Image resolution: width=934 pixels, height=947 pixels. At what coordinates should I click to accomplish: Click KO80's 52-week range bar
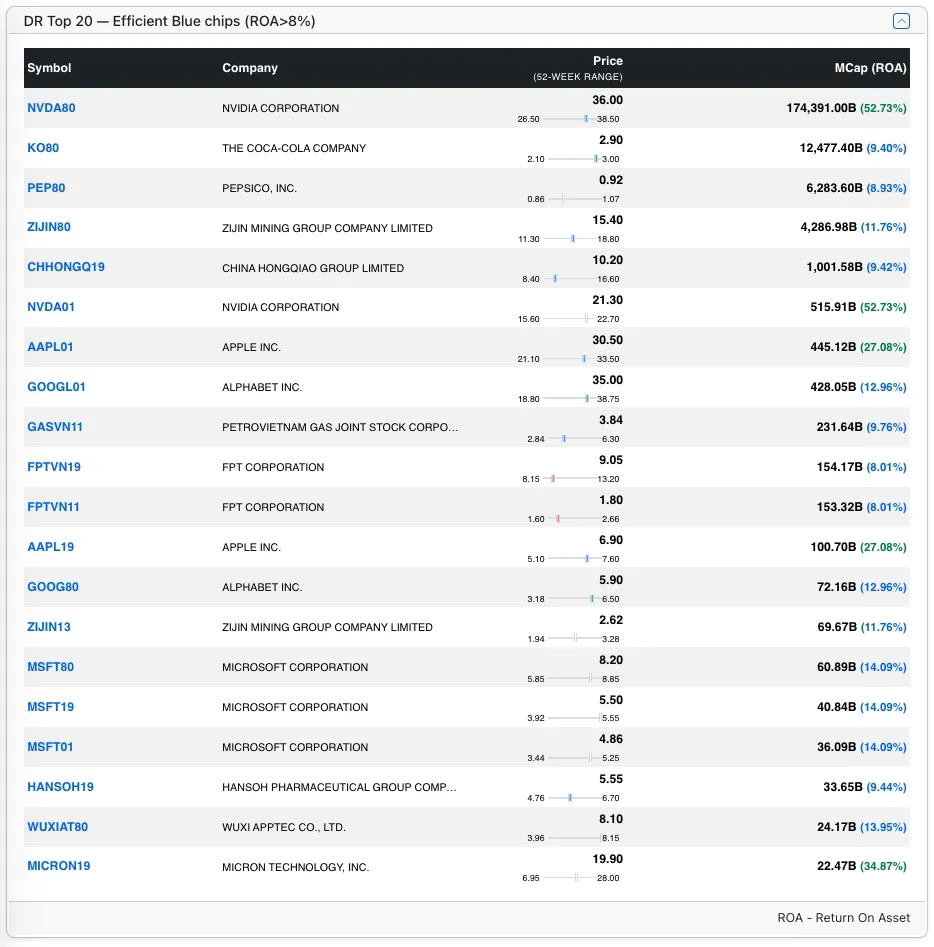(573, 159)
